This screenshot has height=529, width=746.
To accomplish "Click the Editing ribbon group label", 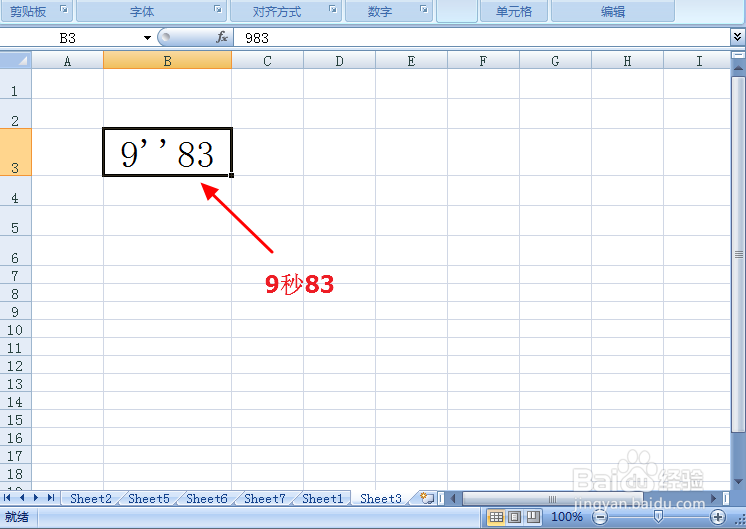I will coord(613,11).
